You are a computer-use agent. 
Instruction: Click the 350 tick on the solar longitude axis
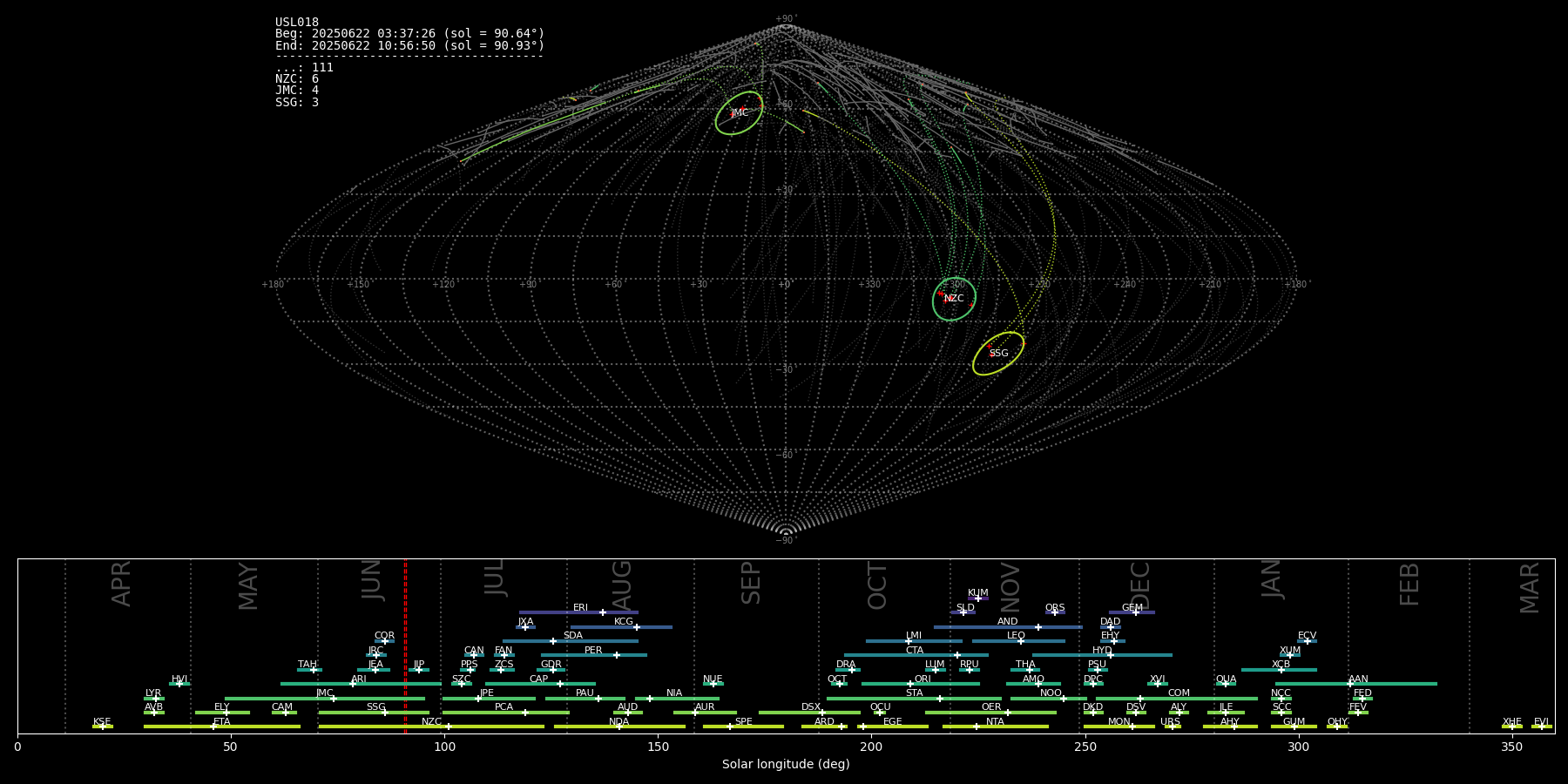[1511, 747]
